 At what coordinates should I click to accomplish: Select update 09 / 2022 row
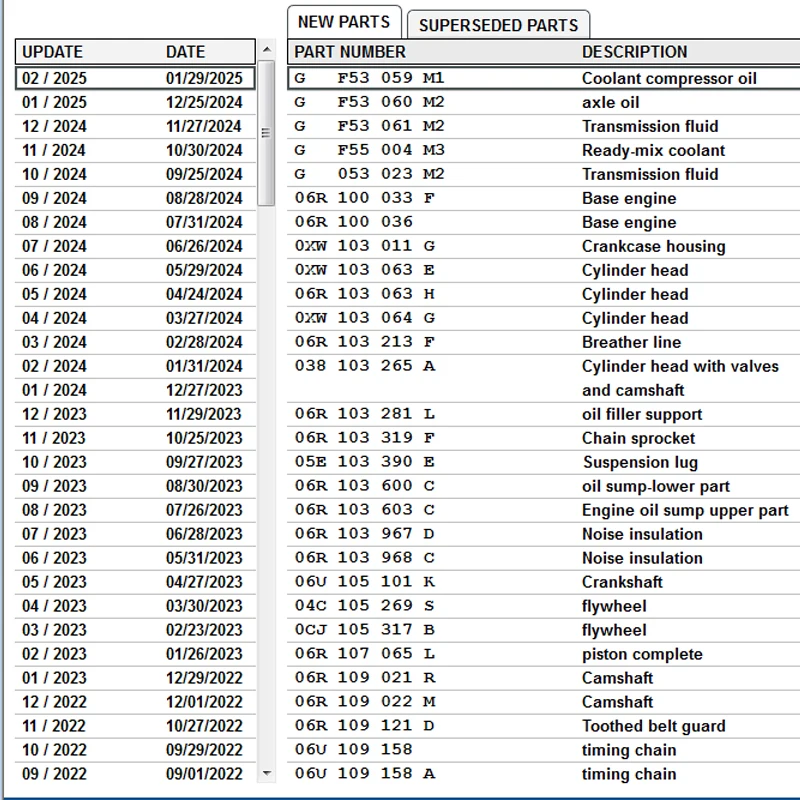click(135, 773)
